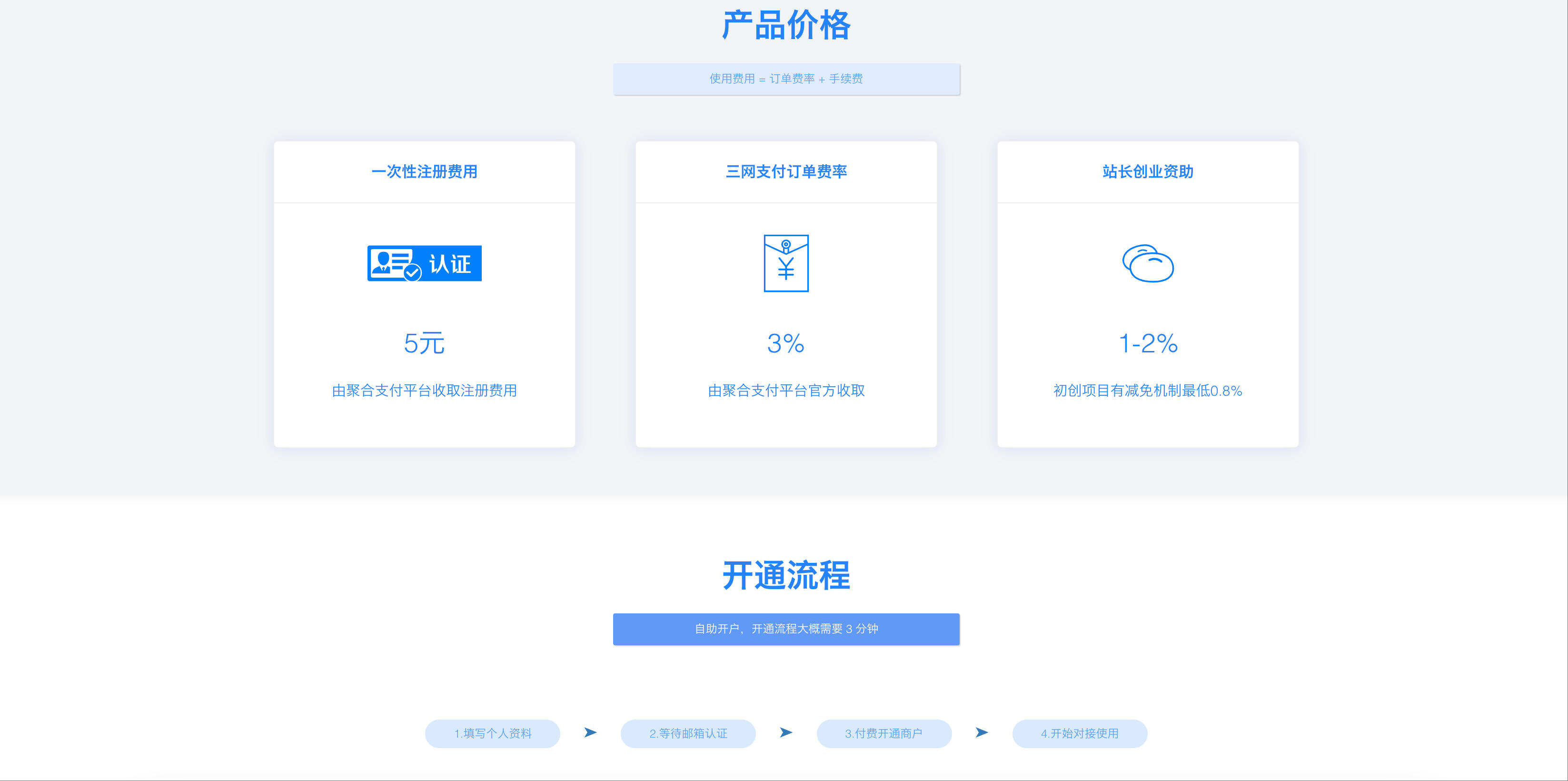Click the 产品价格 section title
The image size is (1568, 781).
[x=786, y=26]
